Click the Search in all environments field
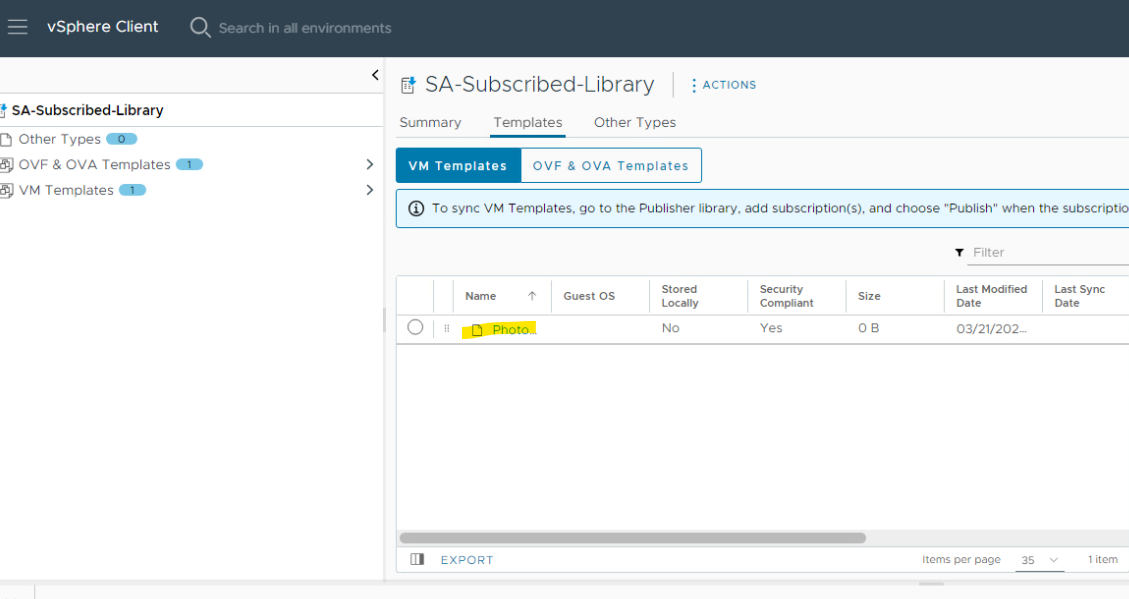The height and width of the screenshot is (599, 1129). click(305, 28)
